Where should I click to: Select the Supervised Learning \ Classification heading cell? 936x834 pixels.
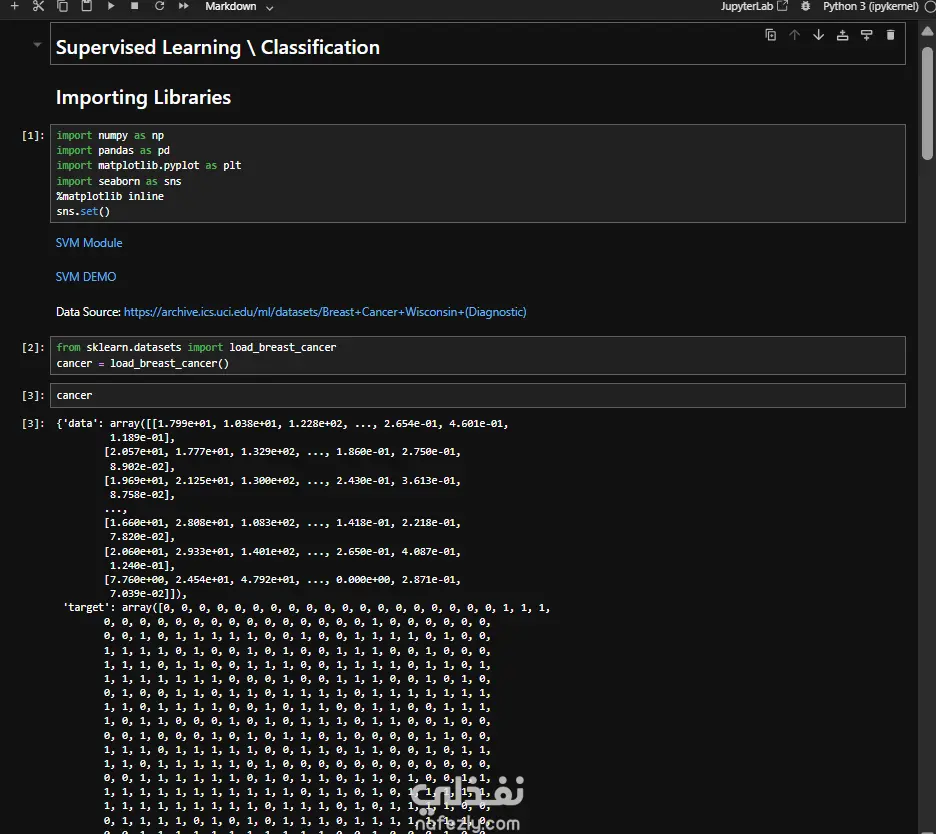[478, 44]
